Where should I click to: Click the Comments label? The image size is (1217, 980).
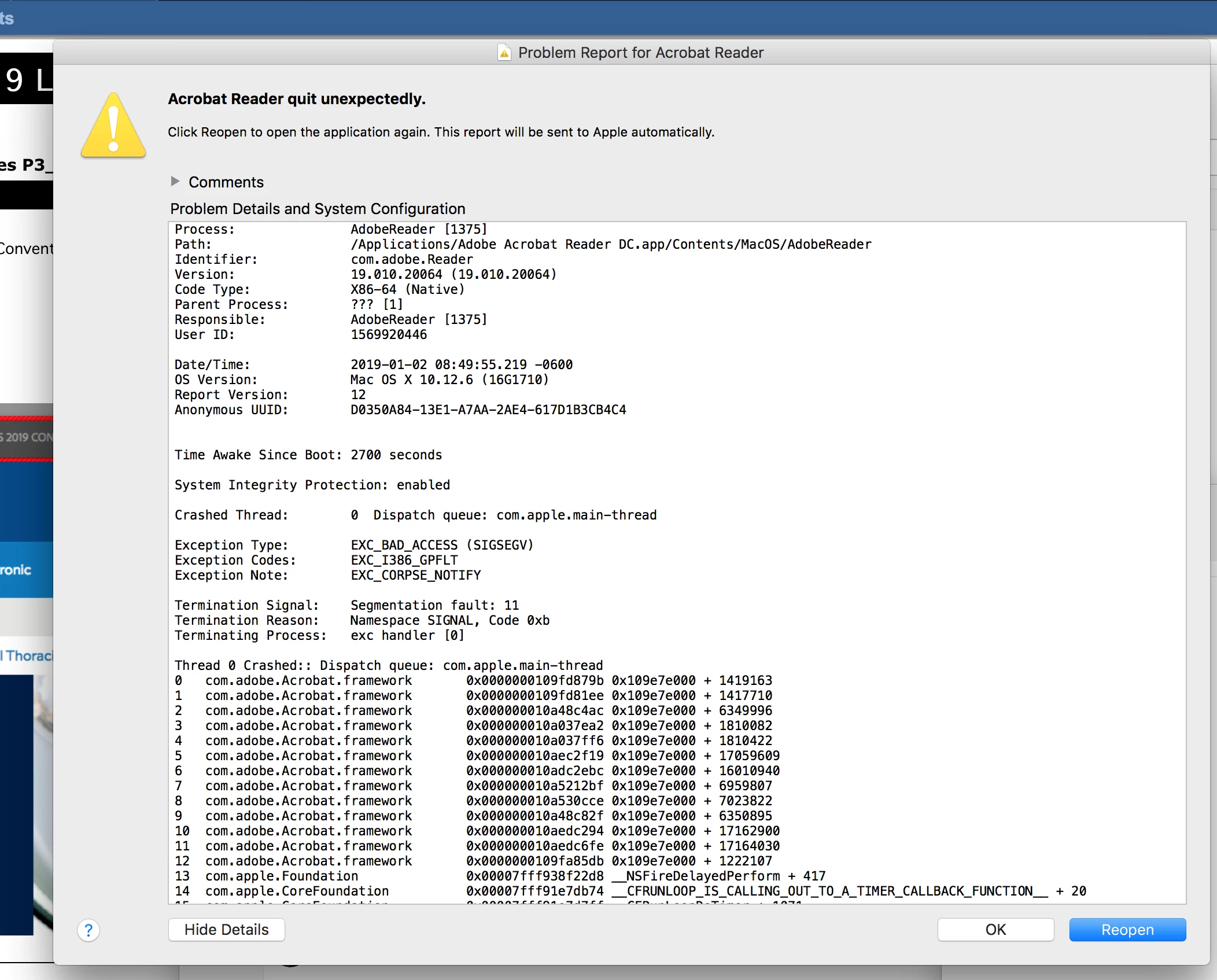[226, 182]
